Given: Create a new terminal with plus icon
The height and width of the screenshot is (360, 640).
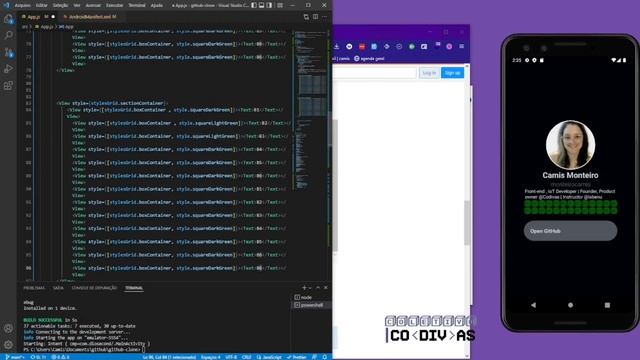Looking at the screenshot, I should tap(304, 288).
